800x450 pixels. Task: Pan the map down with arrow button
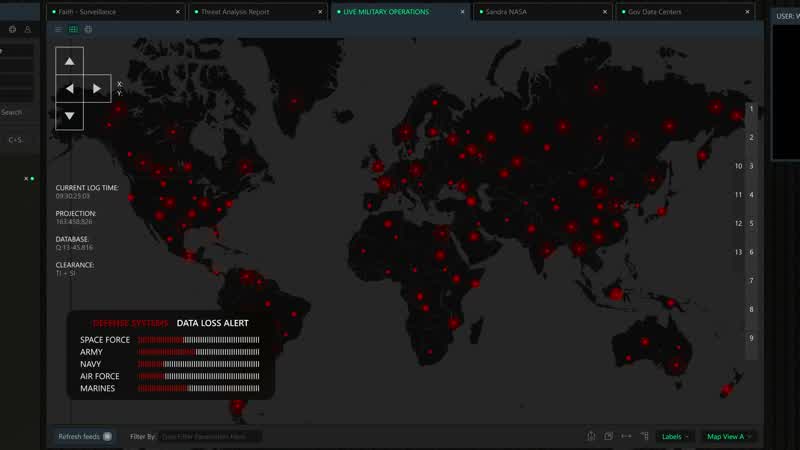[x=69, y=116]
